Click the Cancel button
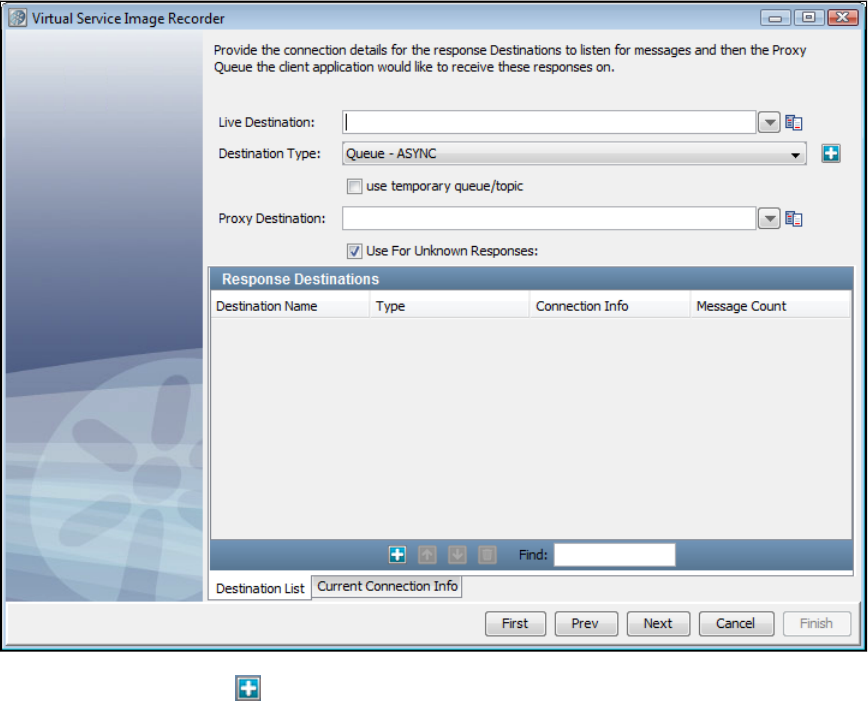The height and width of the screenshot is (701, 868). (x=736, y=623)
